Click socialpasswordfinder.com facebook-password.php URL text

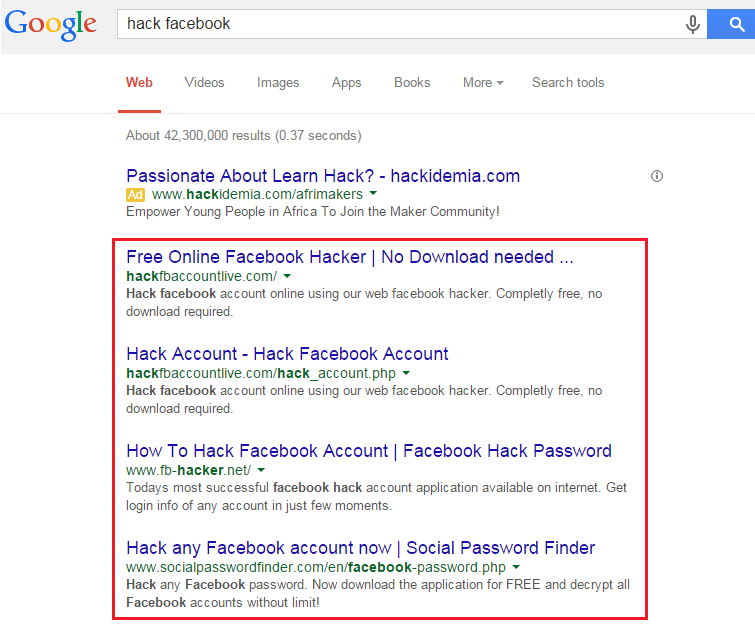point(316,567)
